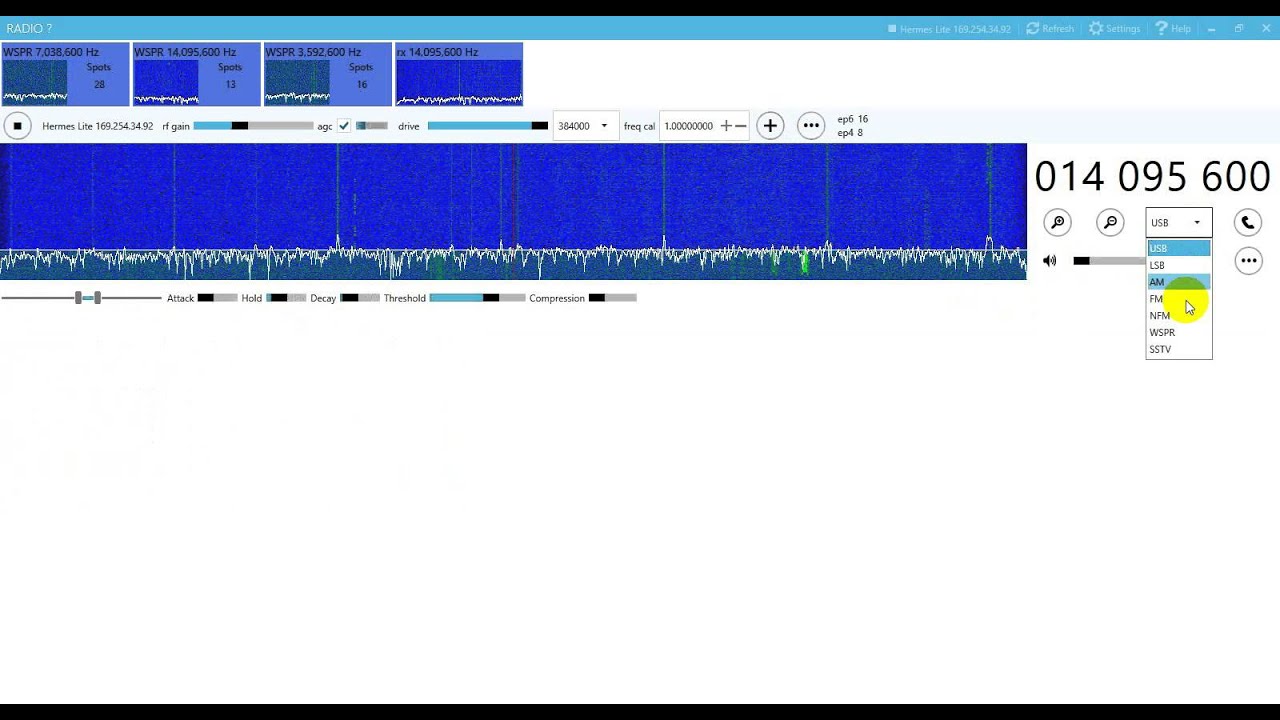The width and height of the screenshot is (1280, 720).
Task: Click the agc level slider
Action: 371,126
